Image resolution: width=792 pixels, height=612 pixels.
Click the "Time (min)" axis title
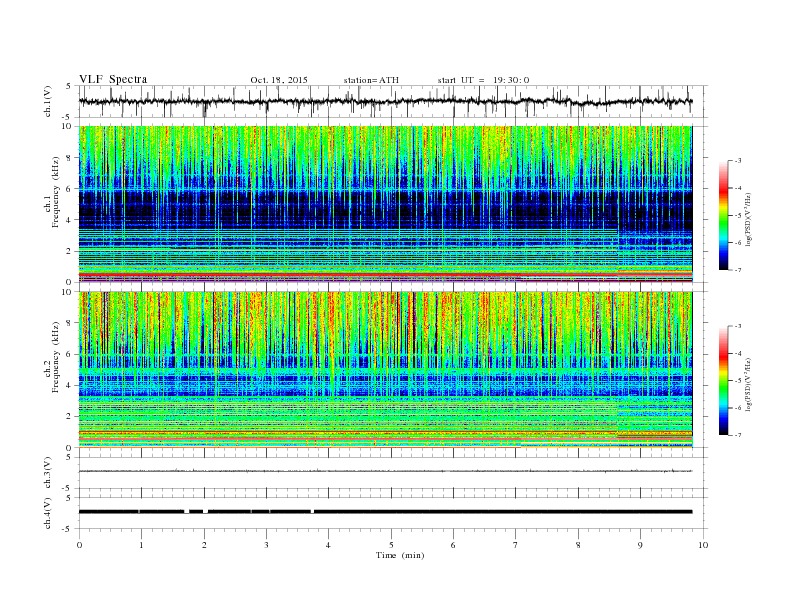[400, 555]
